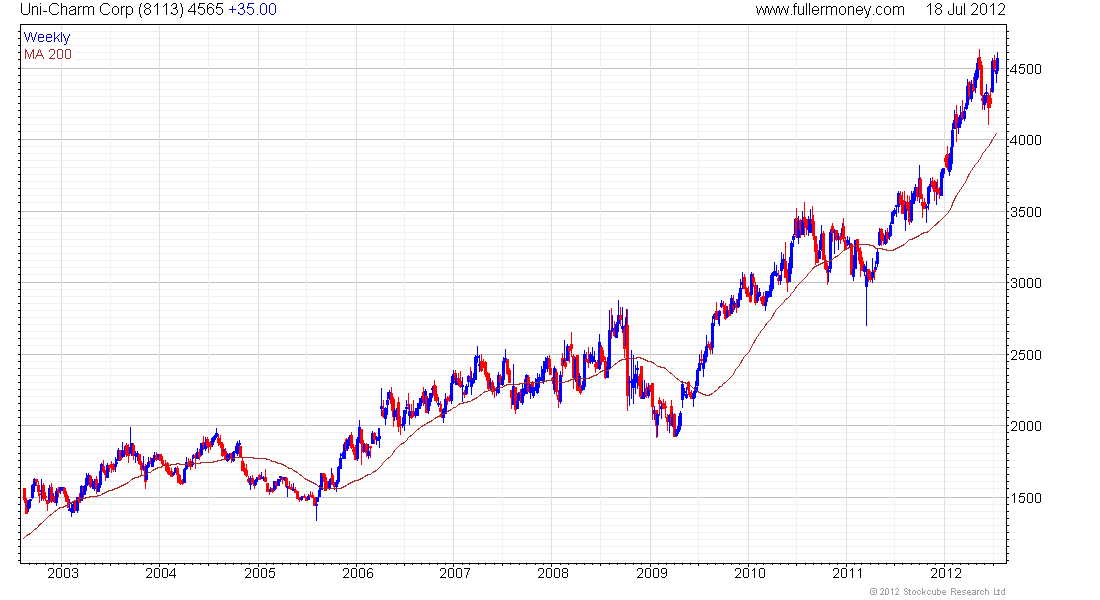Click the 2008 year axis label

pyautogui.click(x=553, y=573)
